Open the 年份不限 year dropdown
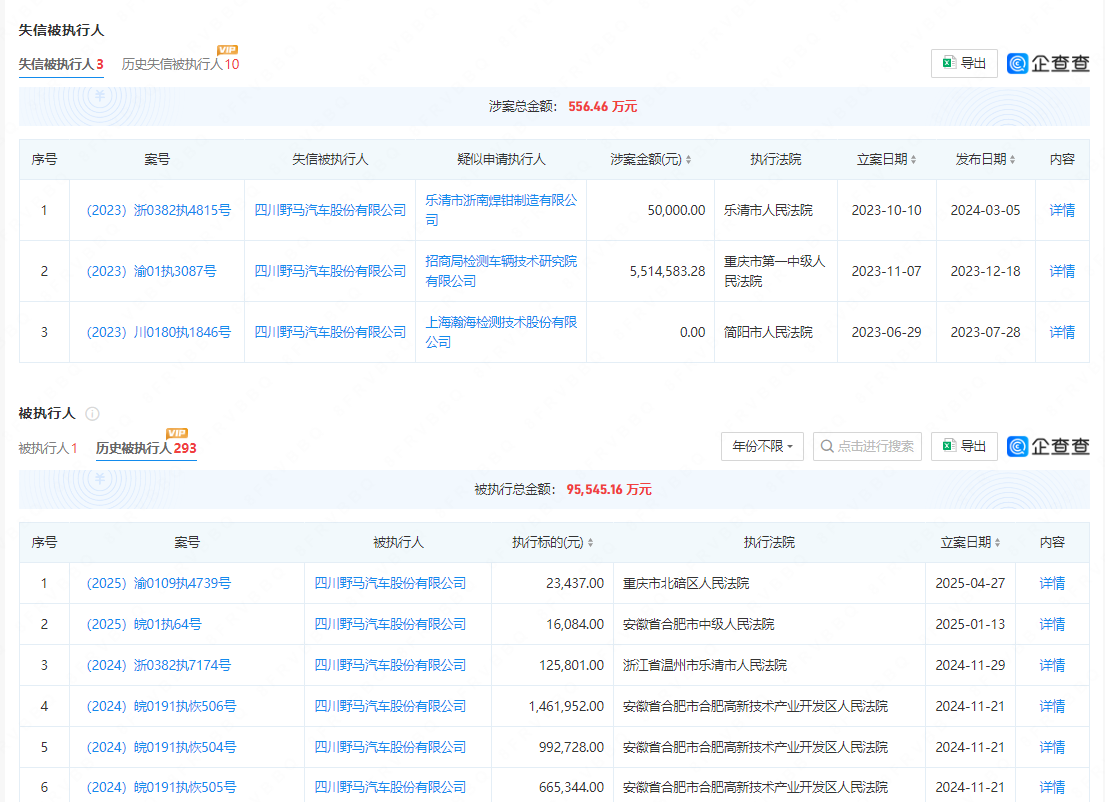The height and width of the screenshot is (802, 1105). point(762,447)
